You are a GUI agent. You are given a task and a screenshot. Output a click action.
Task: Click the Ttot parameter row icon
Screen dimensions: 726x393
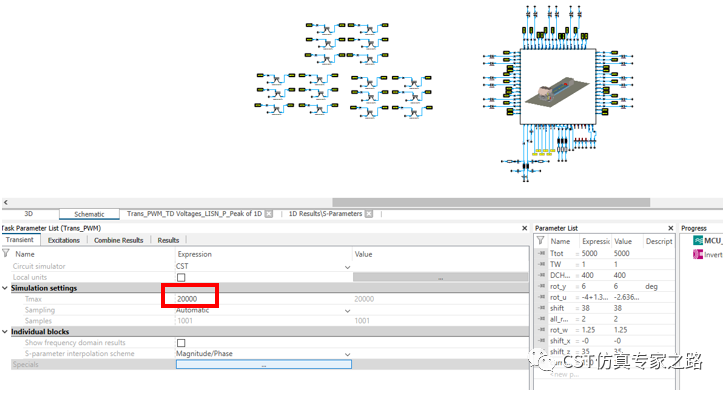pyautogui.click(x=541, y=253)
